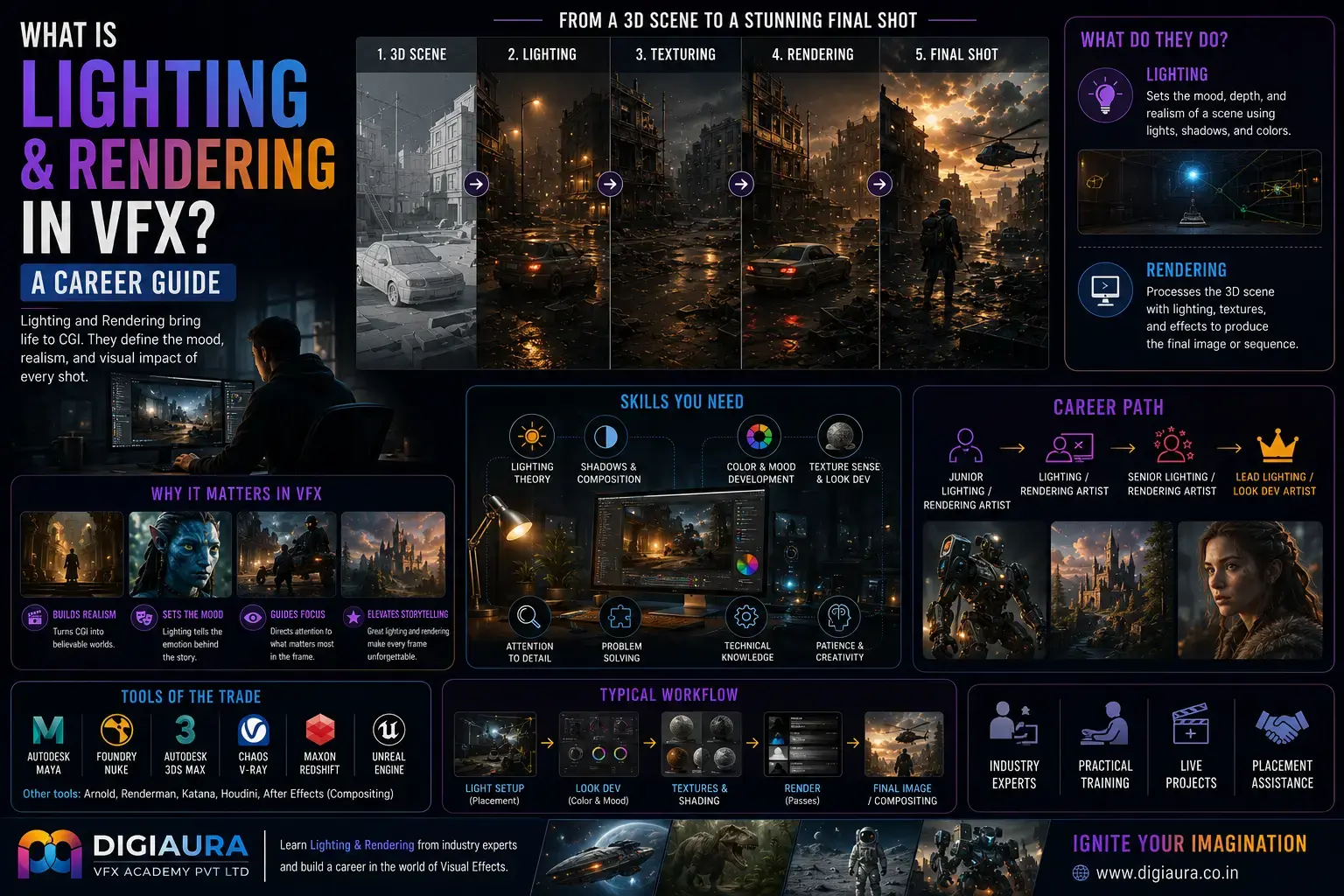
Task: Click the Typical Workflow heading
Action: 668,695
